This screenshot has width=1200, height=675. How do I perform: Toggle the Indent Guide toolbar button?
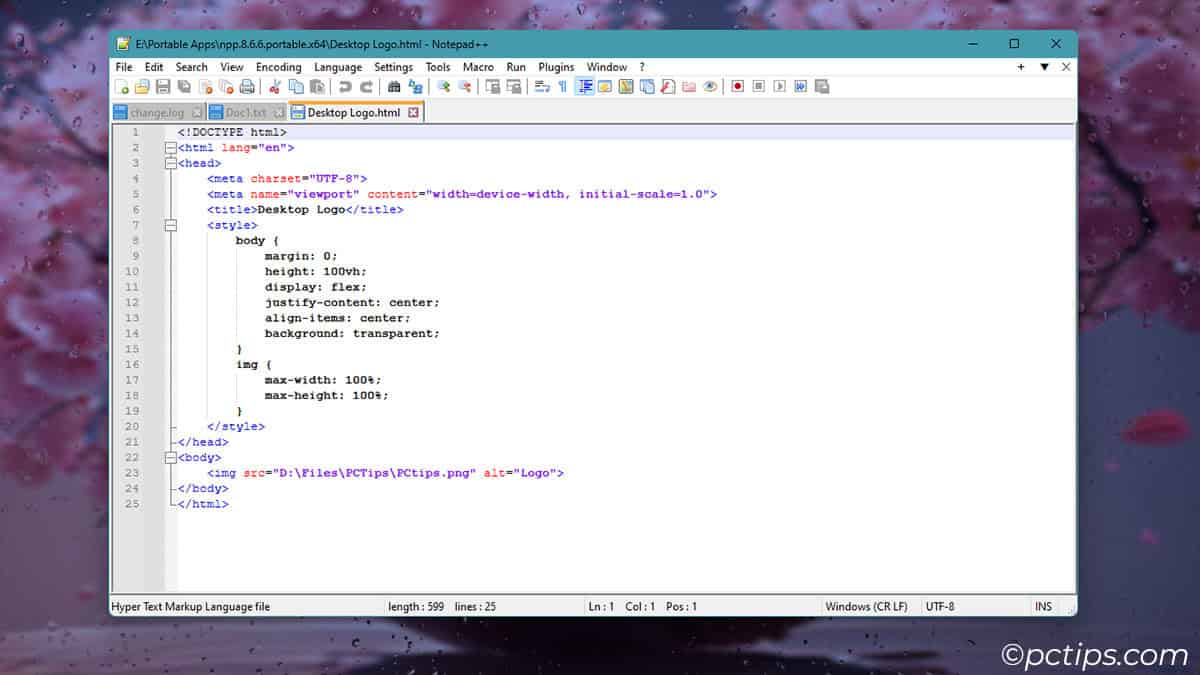coord(584,87)
